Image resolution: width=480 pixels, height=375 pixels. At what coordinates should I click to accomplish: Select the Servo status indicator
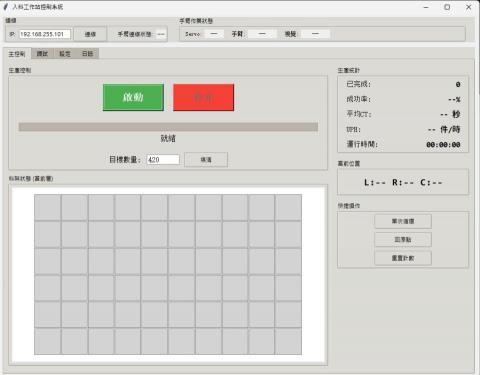click(214, 34)
